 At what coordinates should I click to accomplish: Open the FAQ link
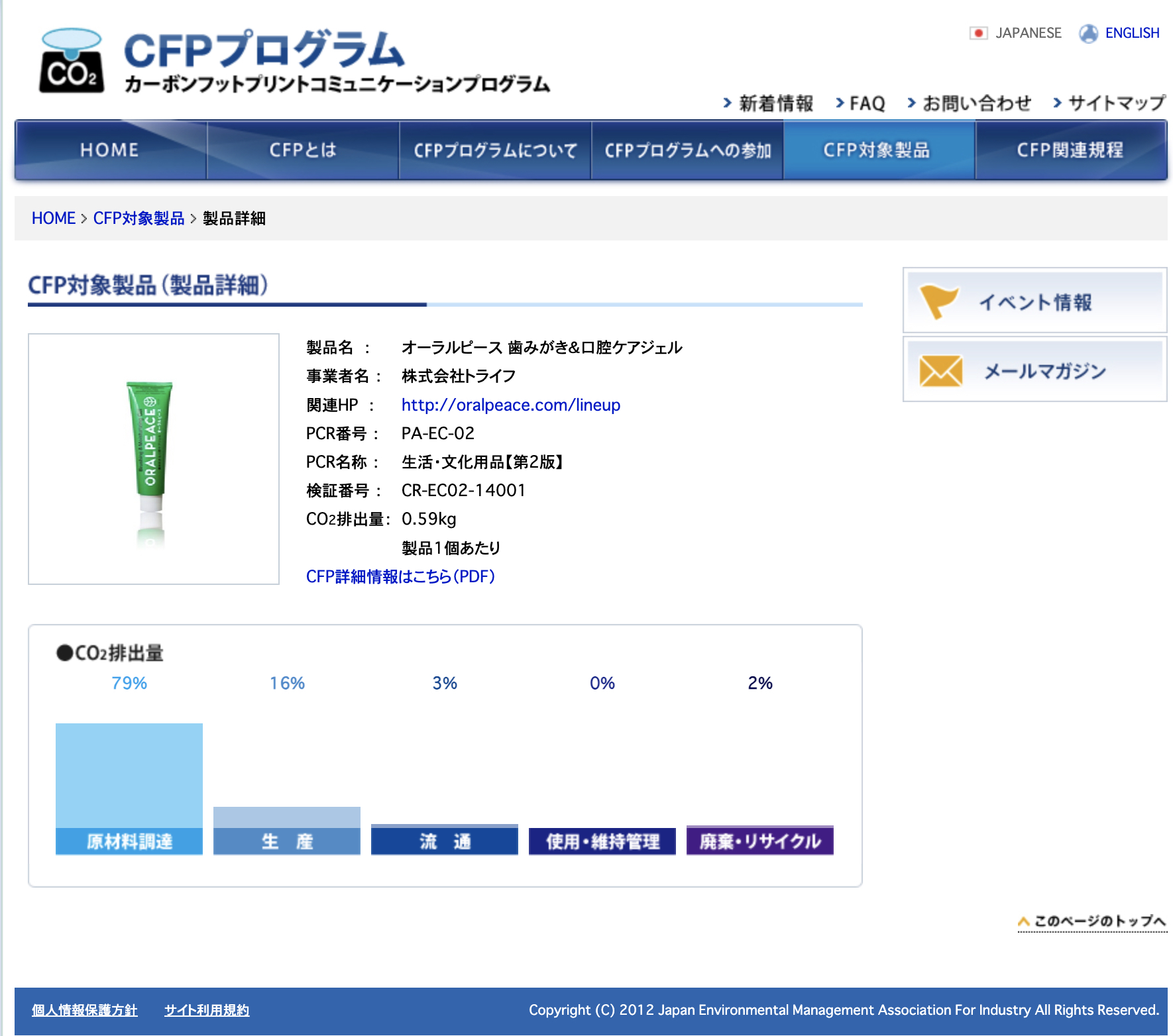[867, 103]
